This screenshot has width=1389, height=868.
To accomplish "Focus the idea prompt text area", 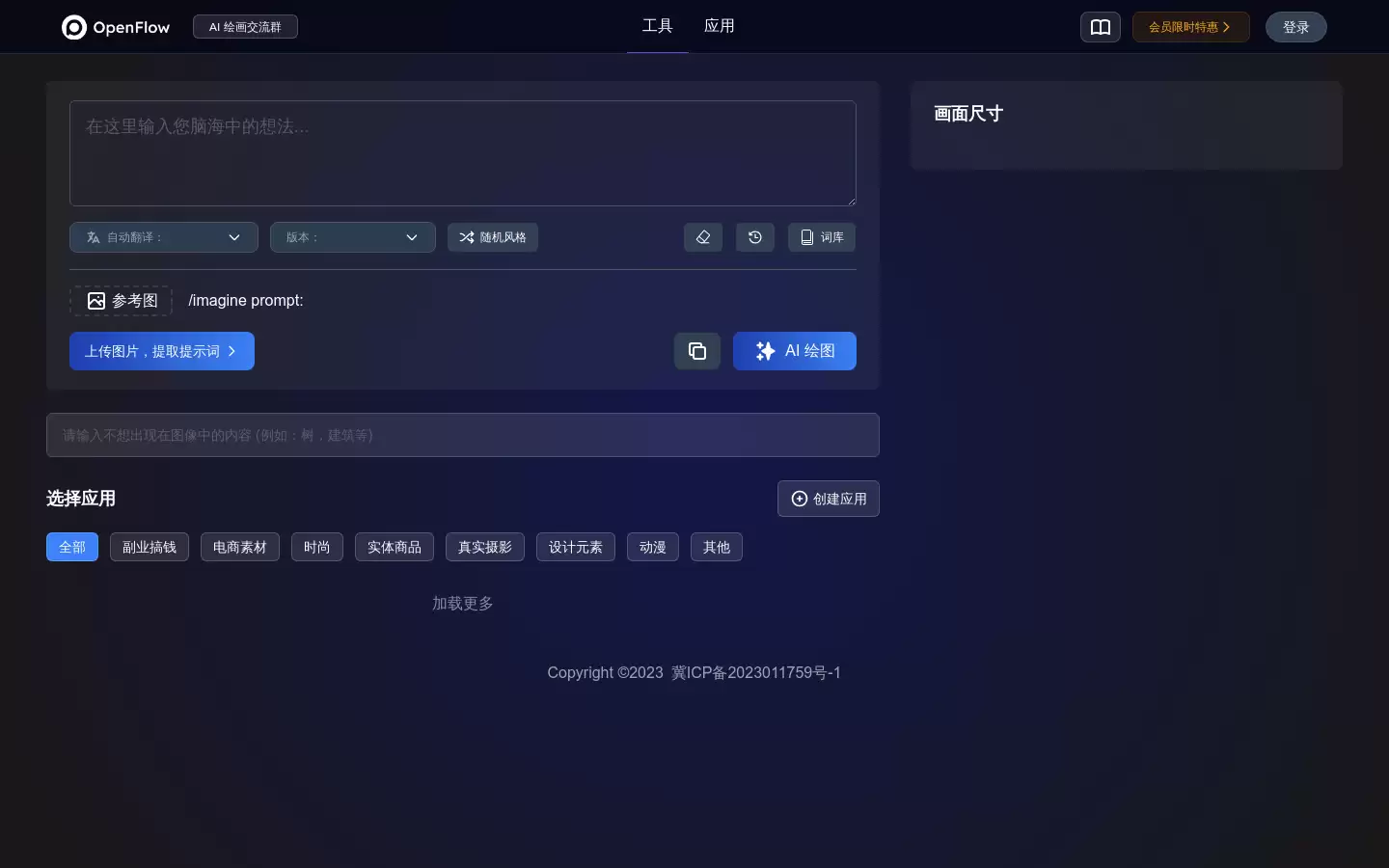I will [x=463, y=153].
